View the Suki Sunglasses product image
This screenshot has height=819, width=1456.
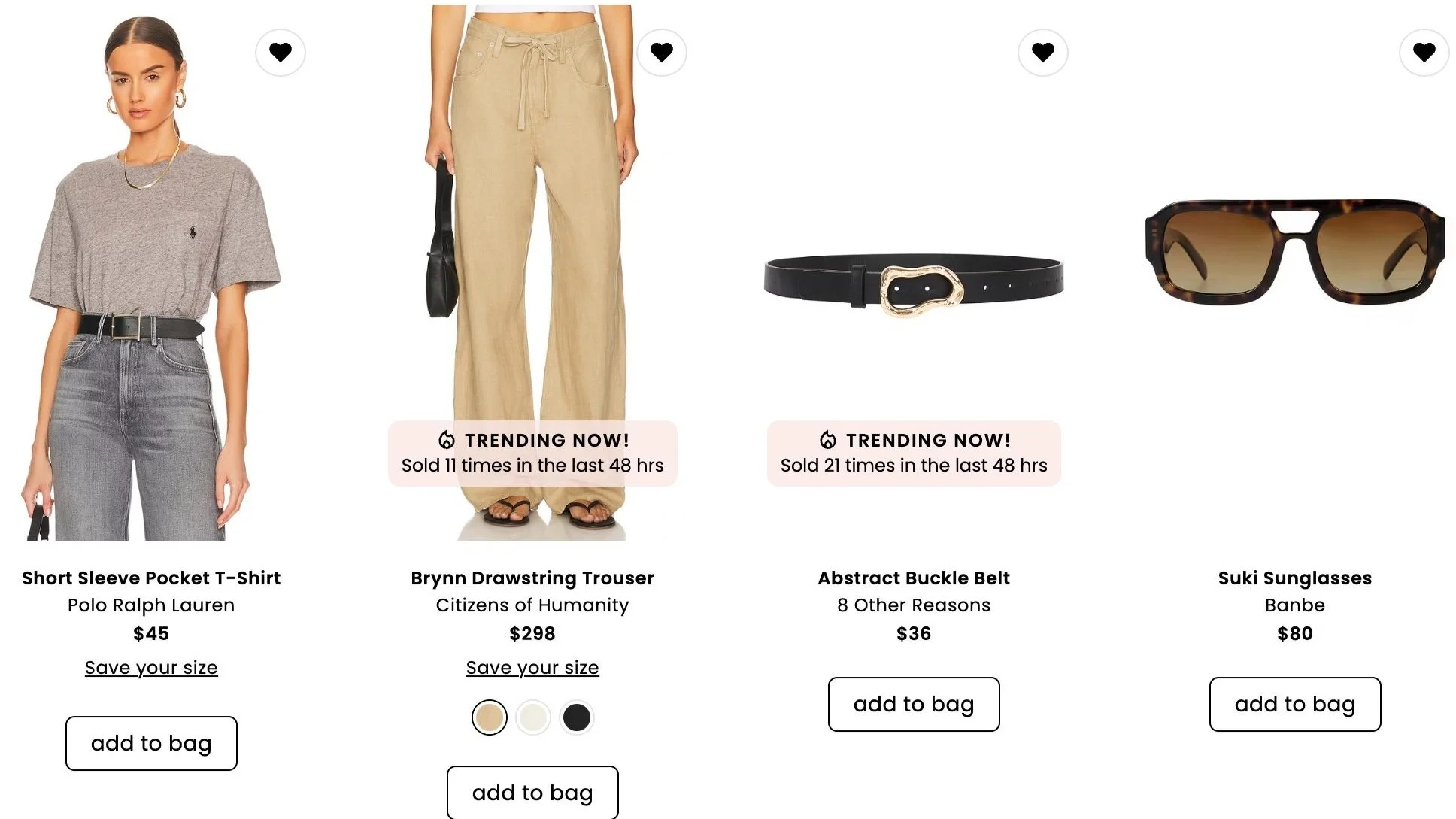[x=1295, y=250]
